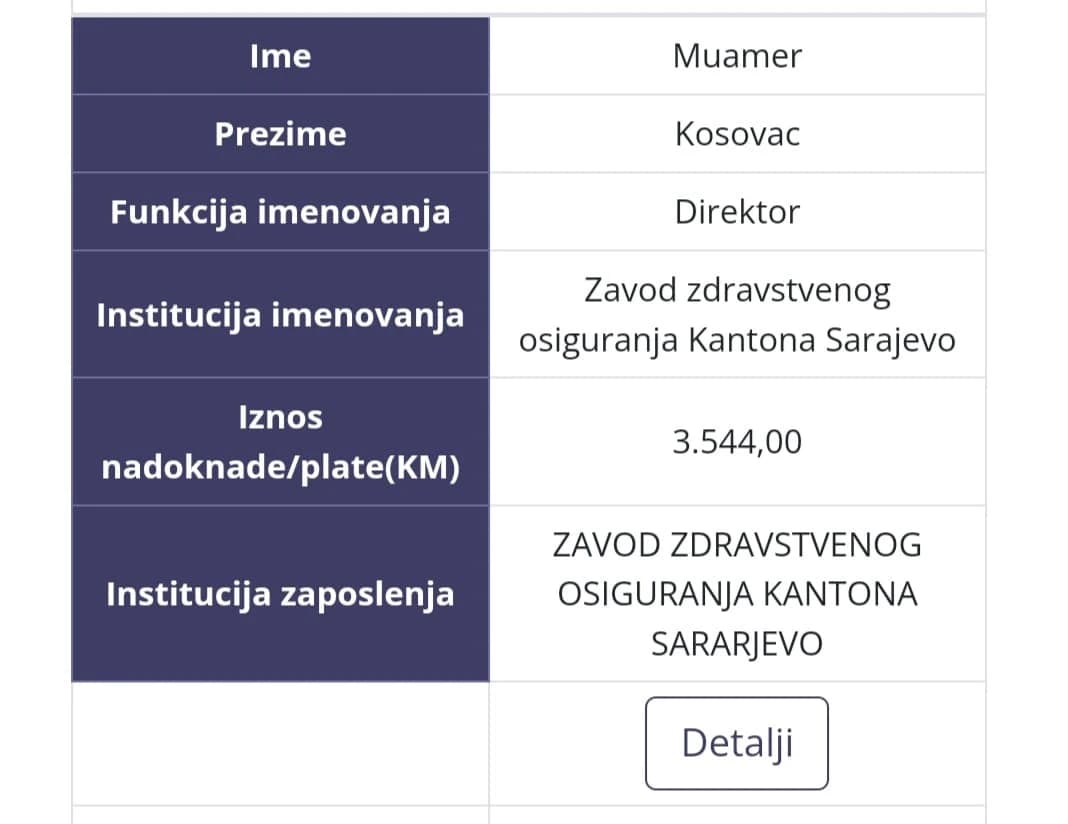This screenshot has height=824, width=1068.
Task: Click the empty cell left of Detalji
Action: click(x=281, y=744)
